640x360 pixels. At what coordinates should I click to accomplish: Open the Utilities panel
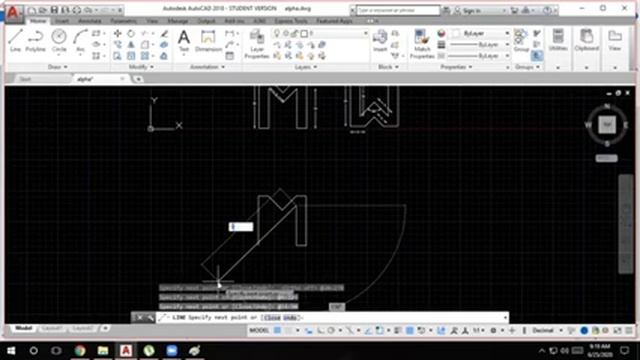tap(558, 40)
